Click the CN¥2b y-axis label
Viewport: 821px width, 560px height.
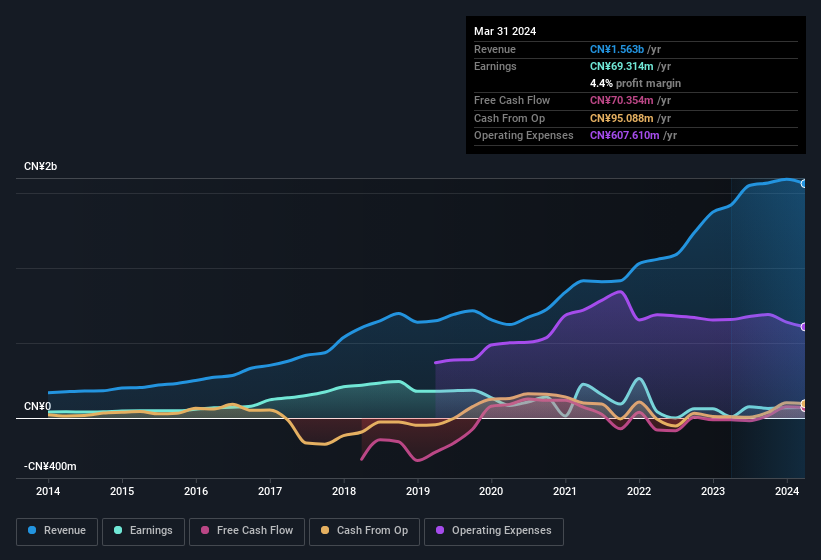[40, 166]
